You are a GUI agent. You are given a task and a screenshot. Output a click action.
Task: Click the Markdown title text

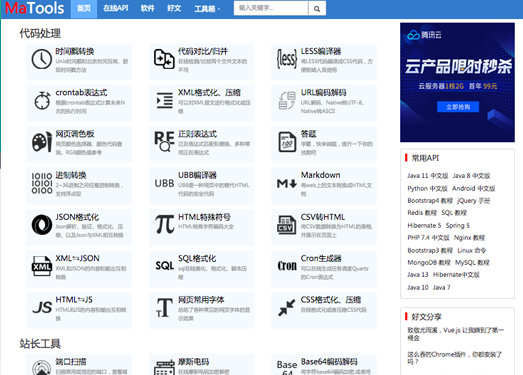[321, 175]
